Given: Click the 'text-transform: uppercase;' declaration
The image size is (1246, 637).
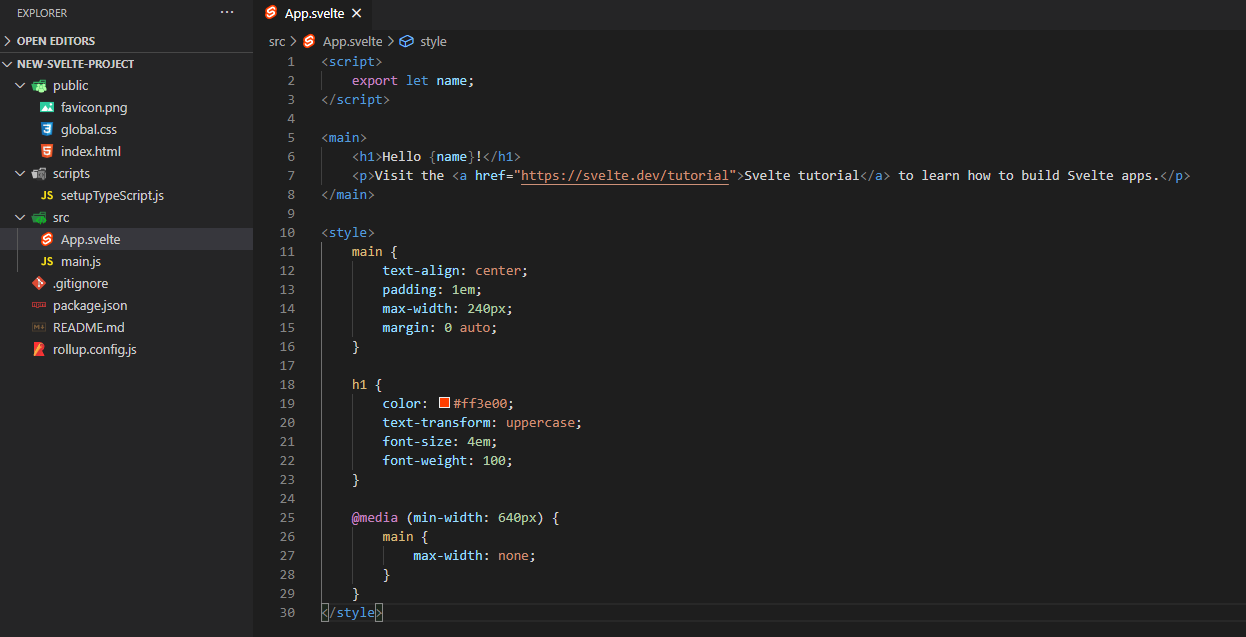Looking at the screenshot, I should pos(482,422).
